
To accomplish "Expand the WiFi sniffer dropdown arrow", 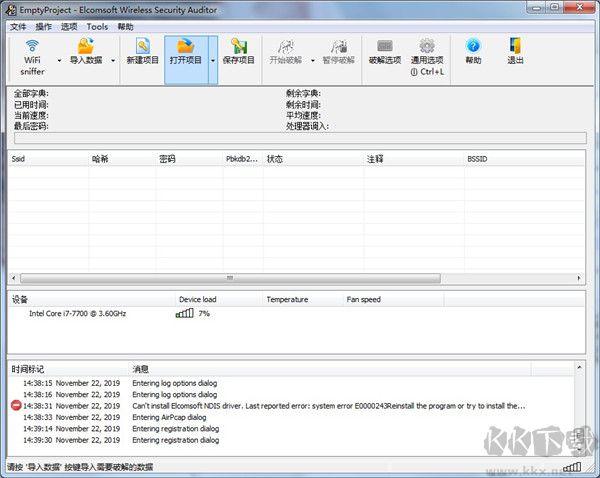I will (59, 60).
